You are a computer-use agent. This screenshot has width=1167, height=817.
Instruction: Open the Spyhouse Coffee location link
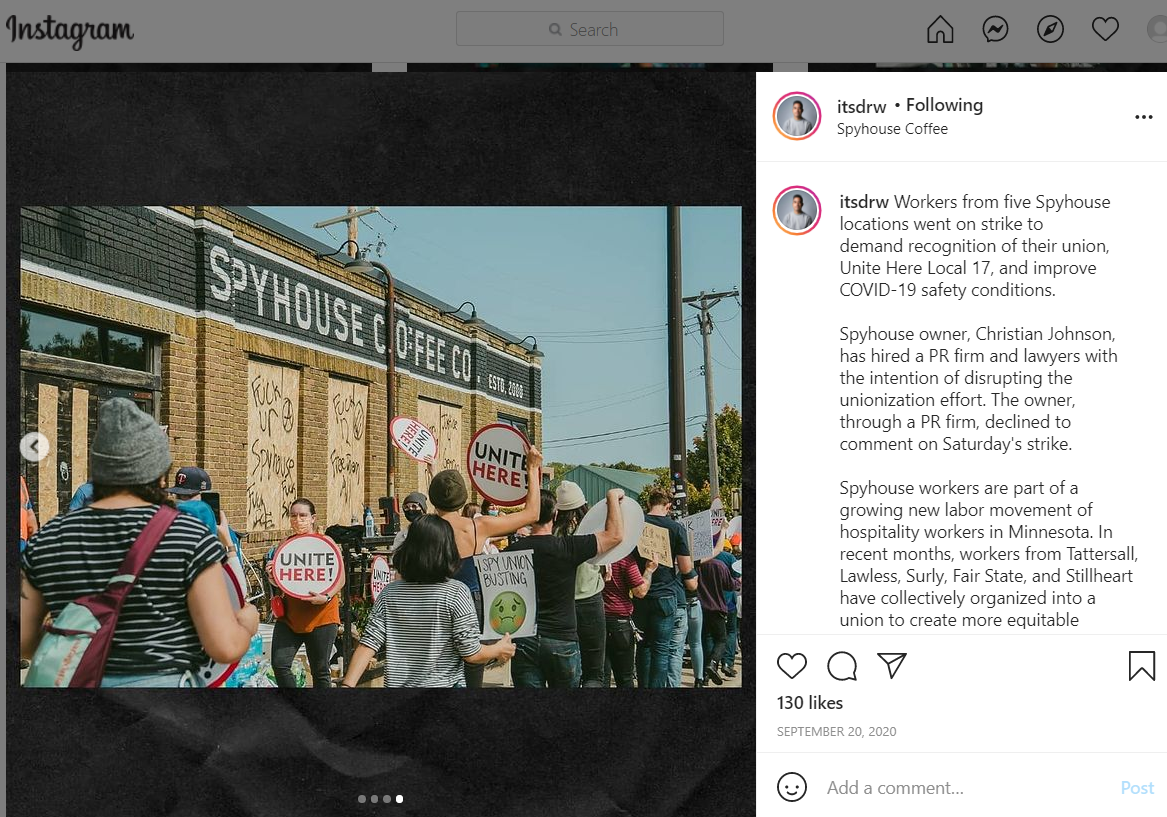tap(892, 129)
